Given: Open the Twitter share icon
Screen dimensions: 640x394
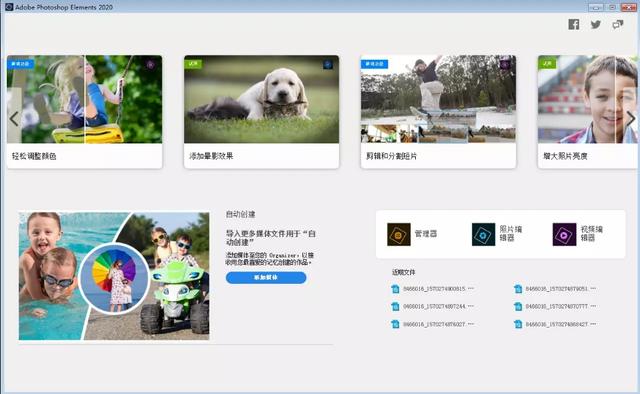Looking at the screenshot, I should pyautogui.click(x=596, y=24).
